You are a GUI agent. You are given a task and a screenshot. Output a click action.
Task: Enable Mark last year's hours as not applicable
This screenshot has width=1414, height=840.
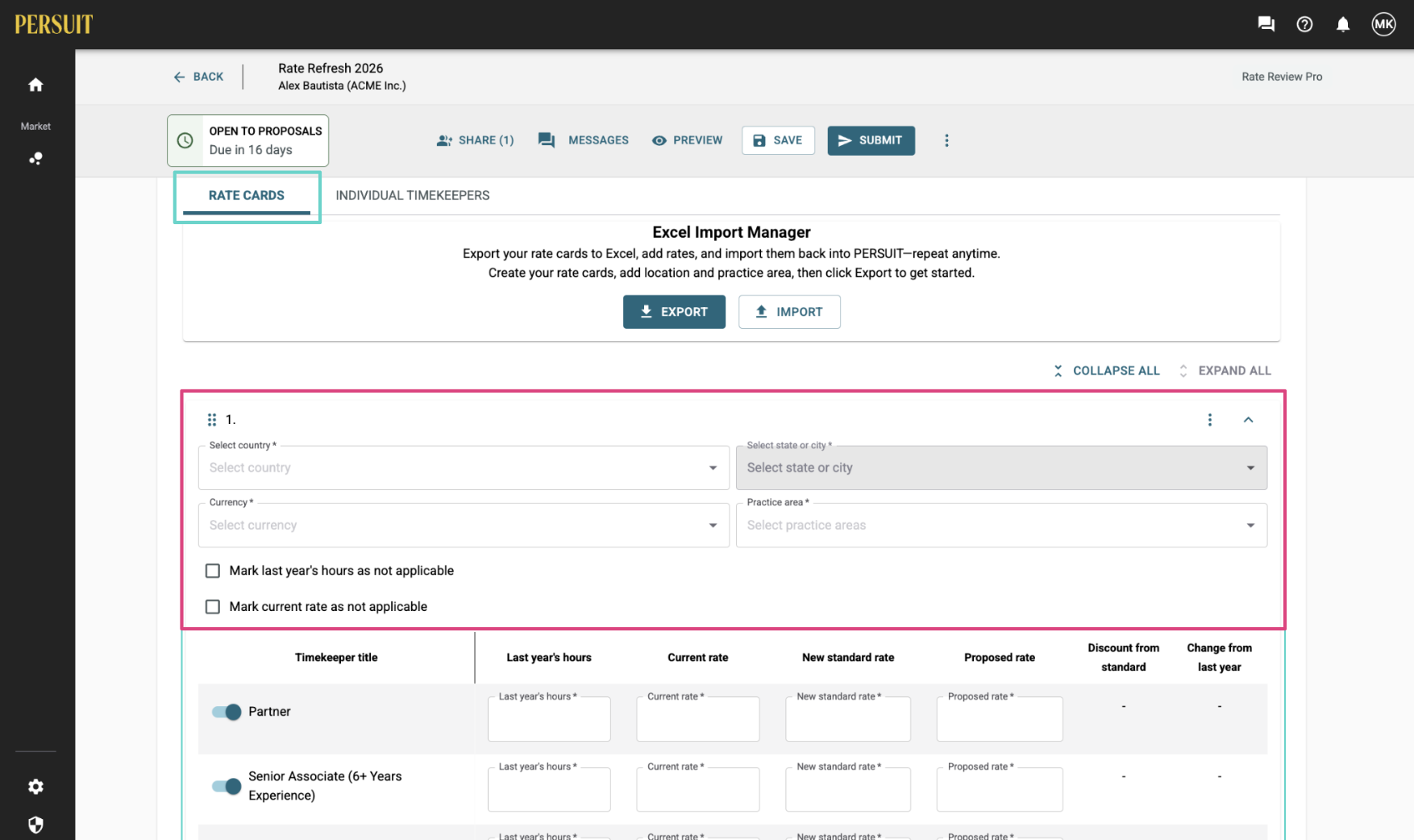pyautogui.click(x=213, y=570)
